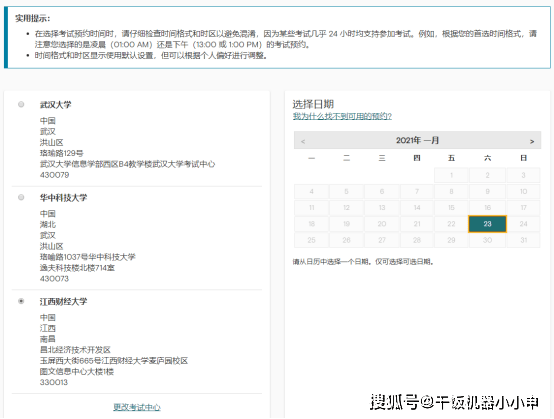This screenshot has height=419, width=554.
Task: Click calendar date 24
Action: click(x=523, y=224)
